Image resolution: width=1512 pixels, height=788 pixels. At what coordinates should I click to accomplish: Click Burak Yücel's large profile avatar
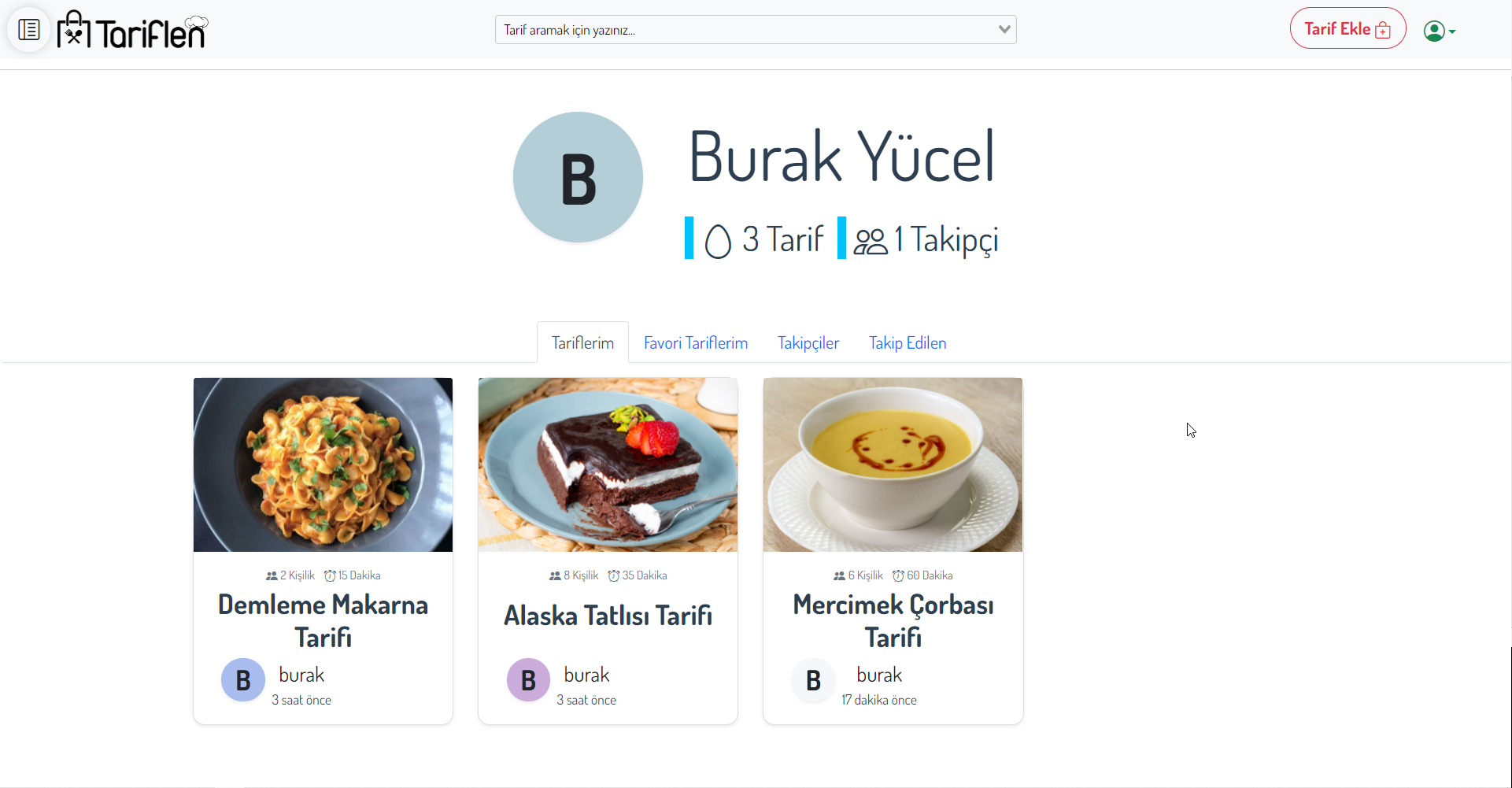coord(578,177)
